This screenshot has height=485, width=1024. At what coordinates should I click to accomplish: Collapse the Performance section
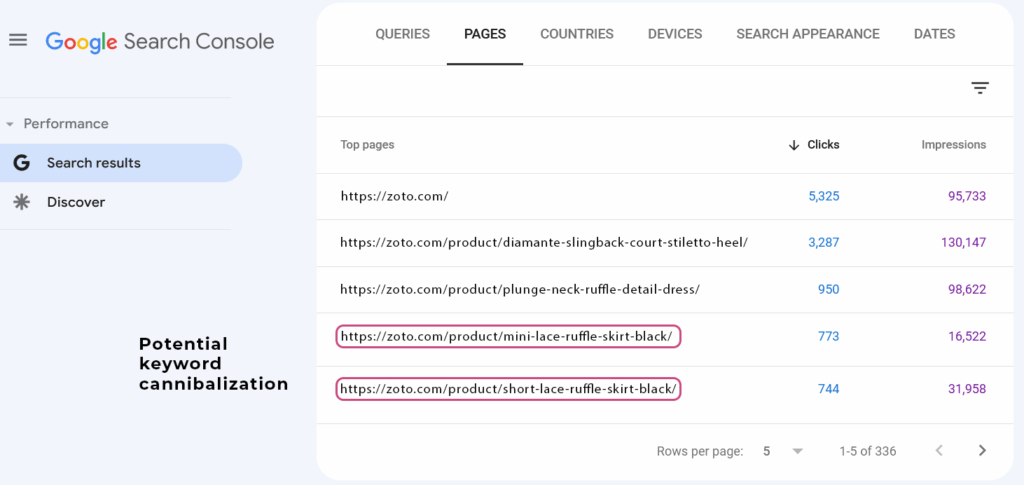9,124
